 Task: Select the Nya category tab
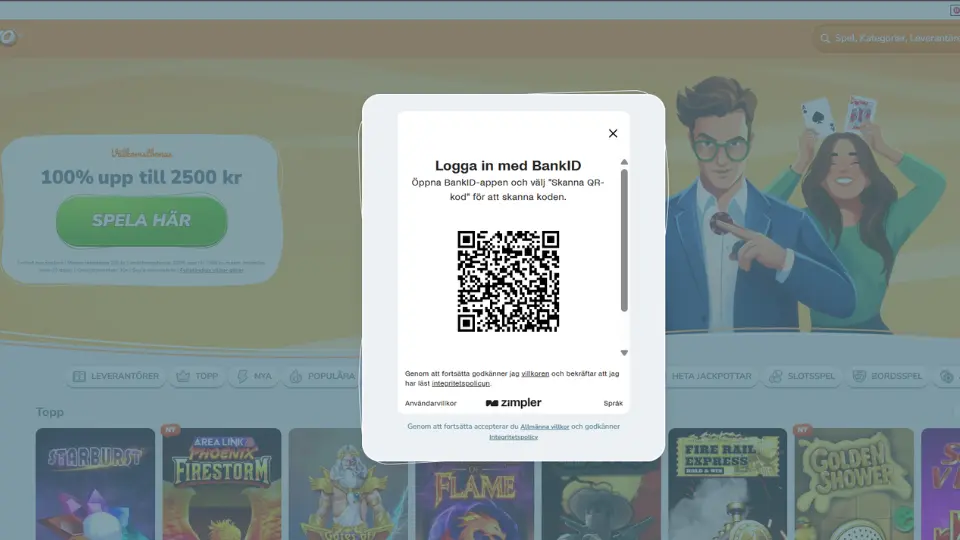click(x=255, y=376)
